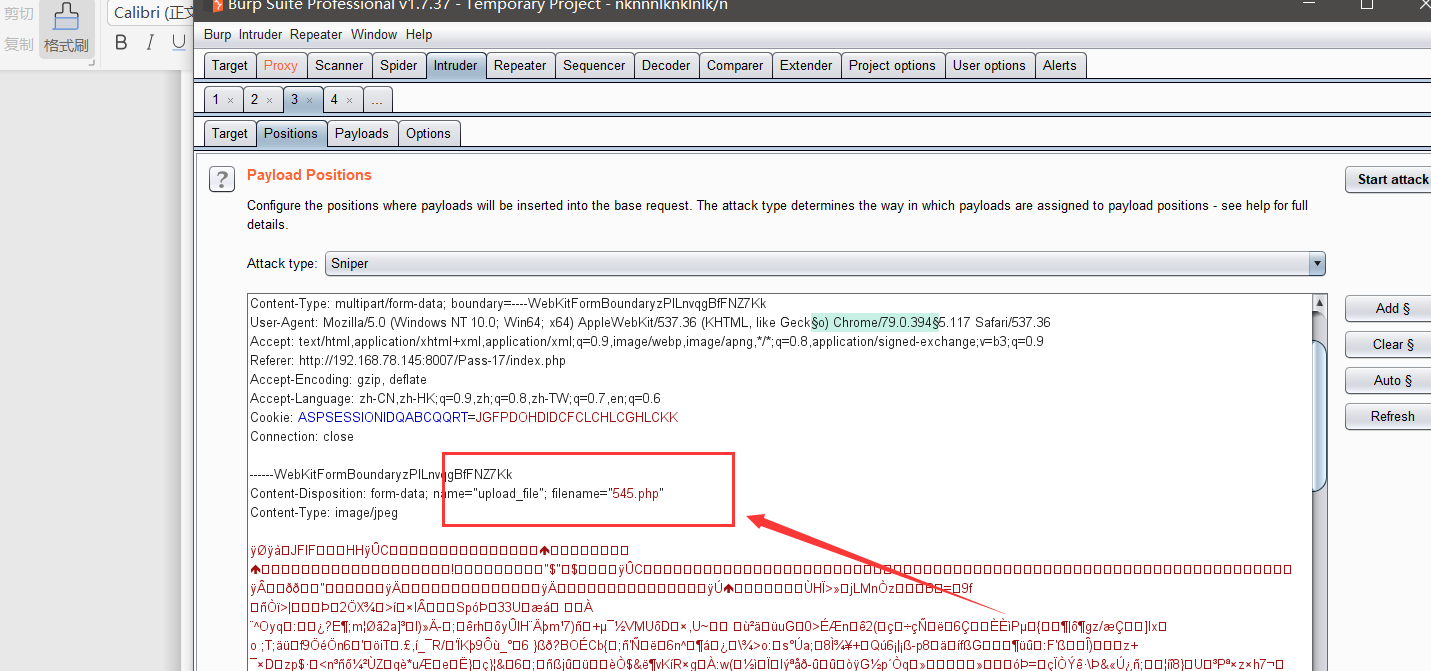Click the Clear § button

click(1392, 344)
